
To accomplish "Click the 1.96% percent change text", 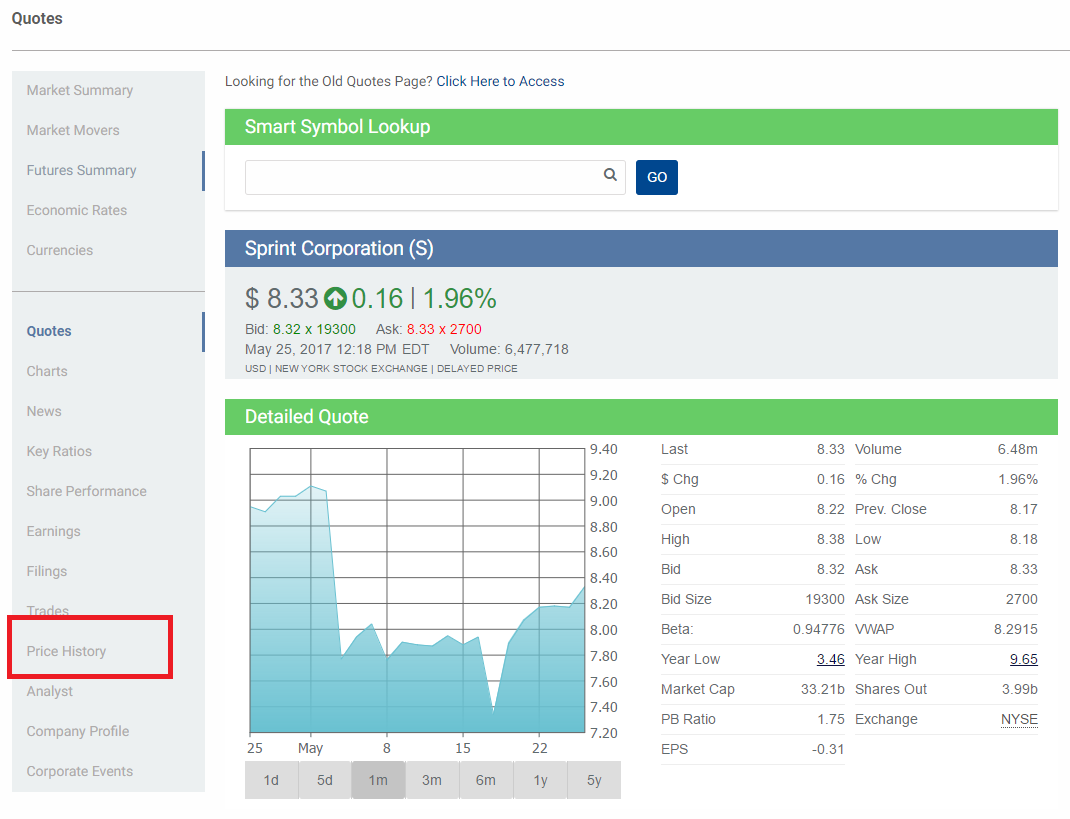I will click(459, 299).
